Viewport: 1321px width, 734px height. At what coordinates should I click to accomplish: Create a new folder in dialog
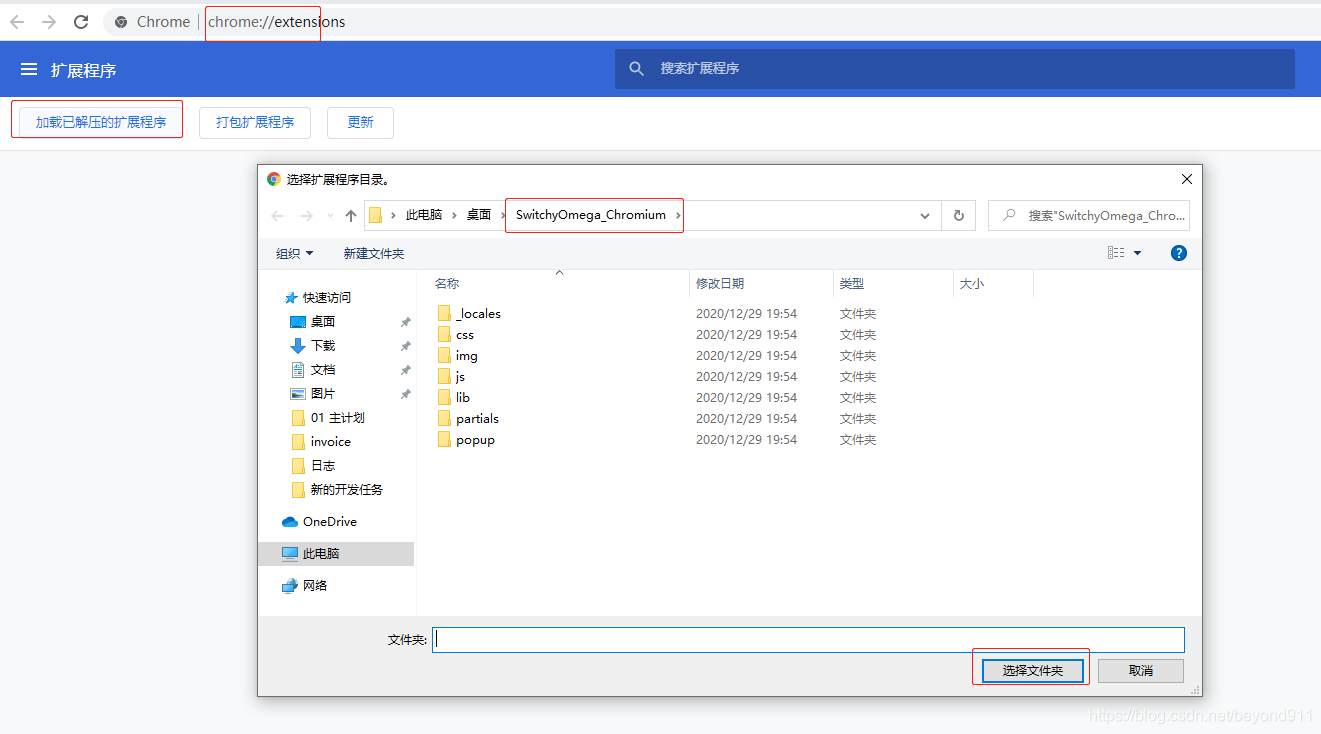[374, 254]
